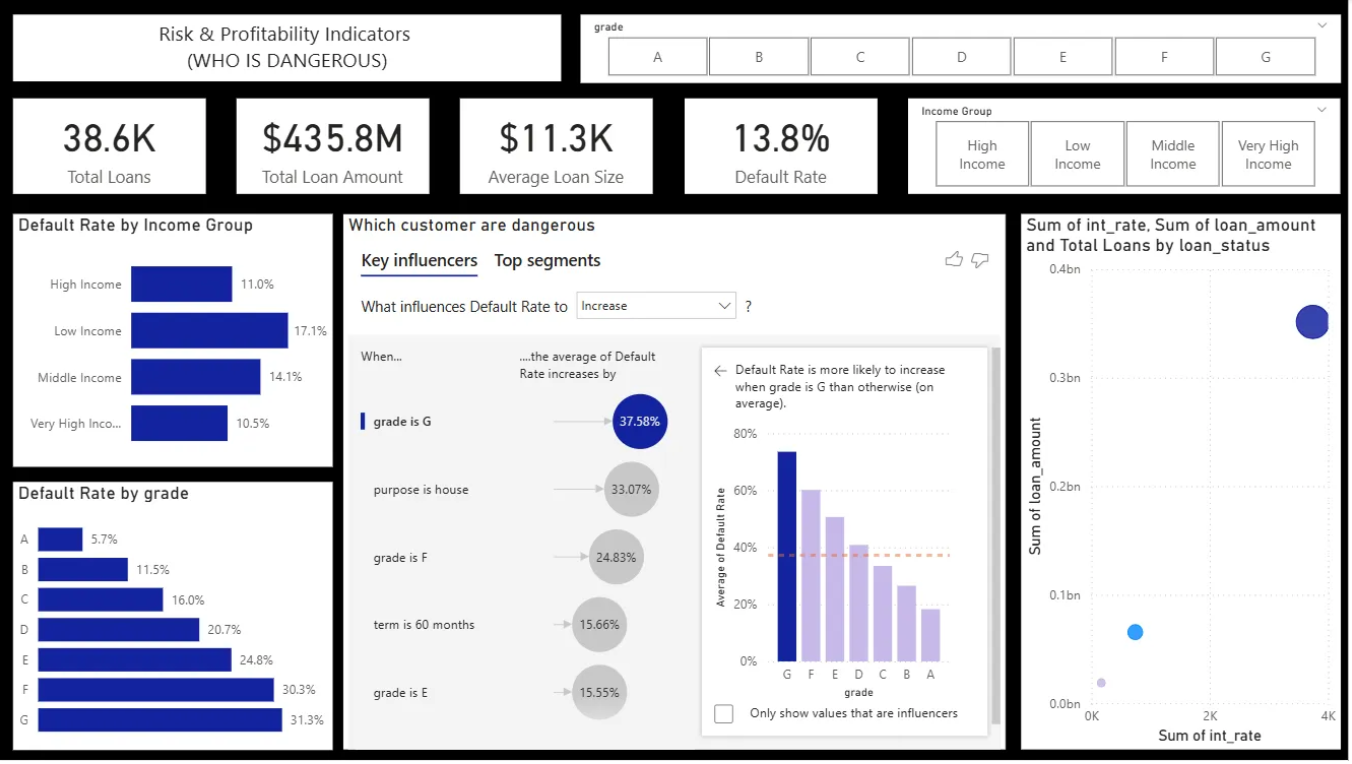Click the 37.58% influencer bubble
The width and height of the screenshot is (1352, 764).
coord(640,421)
